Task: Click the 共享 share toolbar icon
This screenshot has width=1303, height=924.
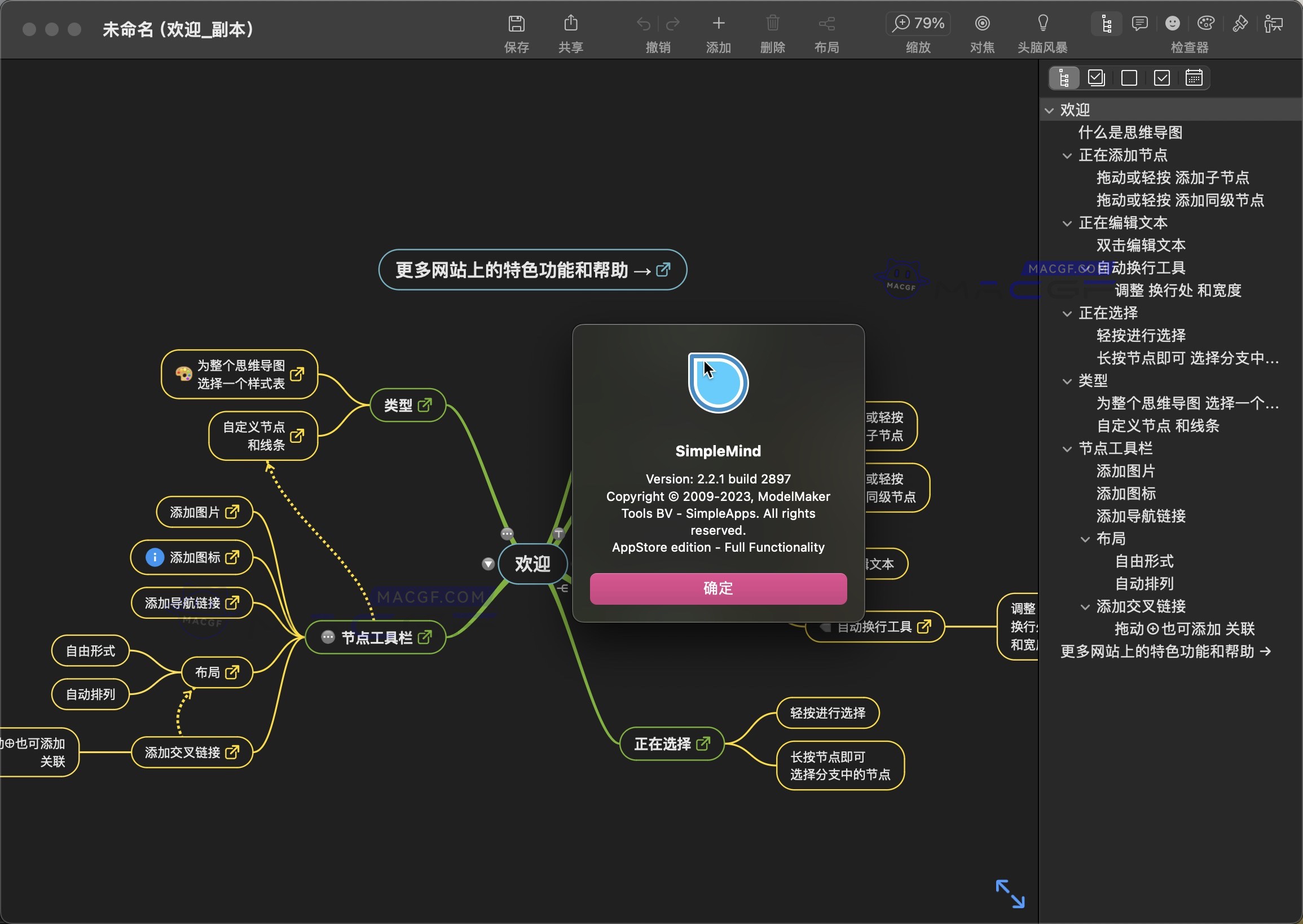Action: pos(571,23)
